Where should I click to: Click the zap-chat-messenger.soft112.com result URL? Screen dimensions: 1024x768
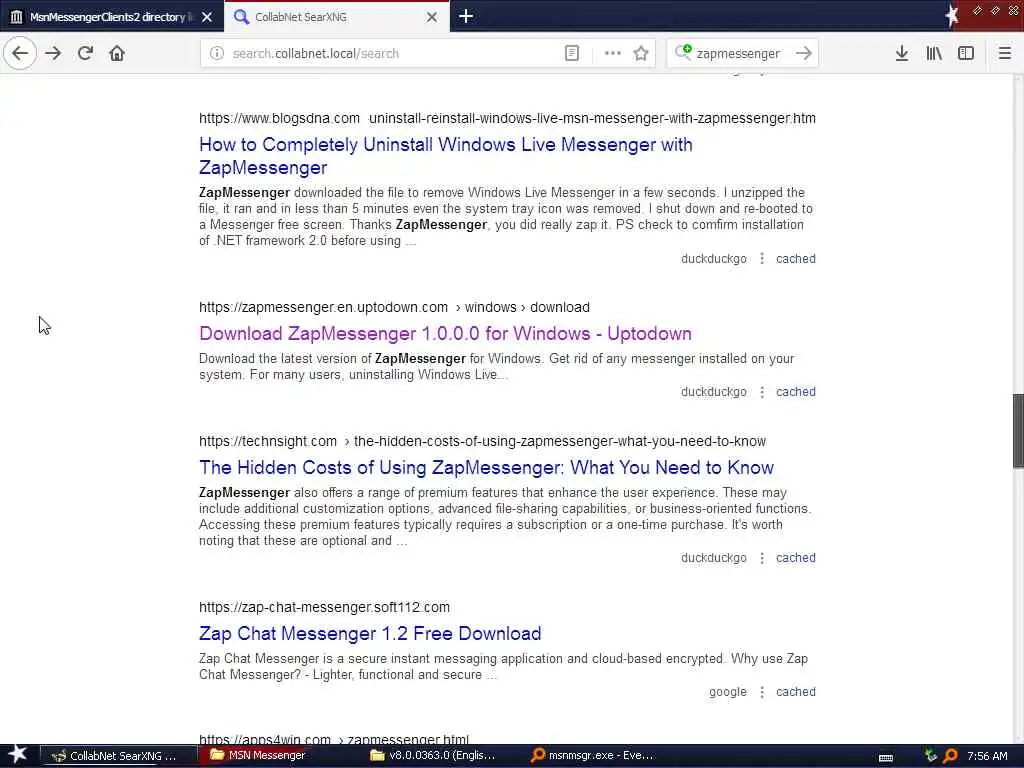coord(324,607)
